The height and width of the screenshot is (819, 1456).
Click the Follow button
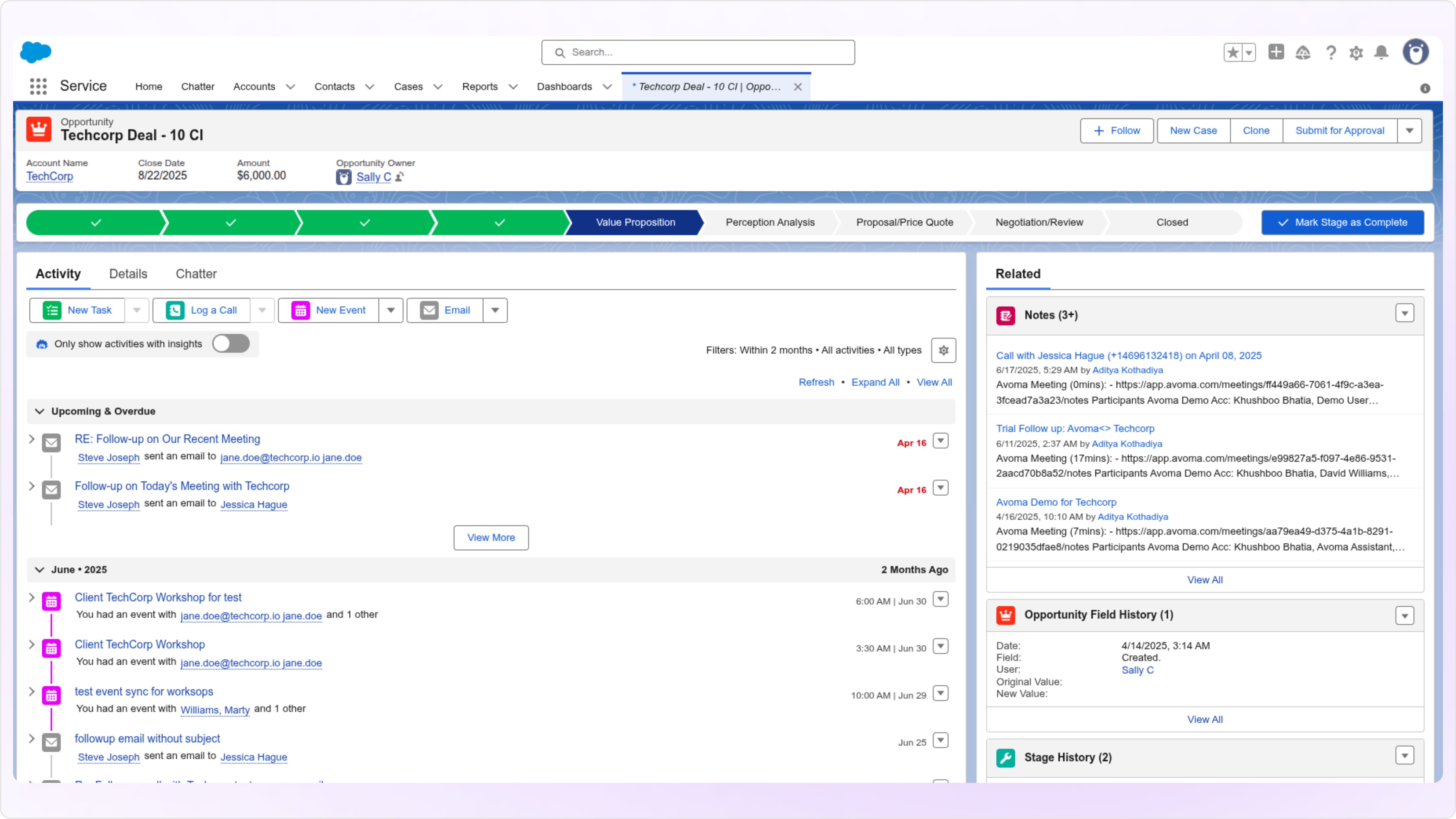point(1117,131)
